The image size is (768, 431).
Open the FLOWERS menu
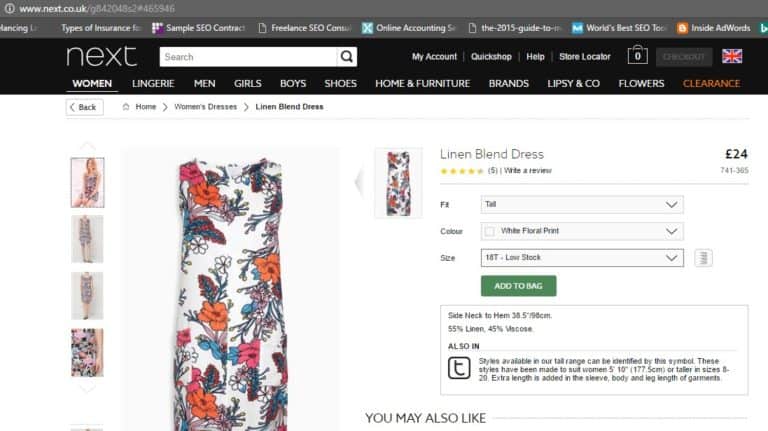[x=641, y=83]
